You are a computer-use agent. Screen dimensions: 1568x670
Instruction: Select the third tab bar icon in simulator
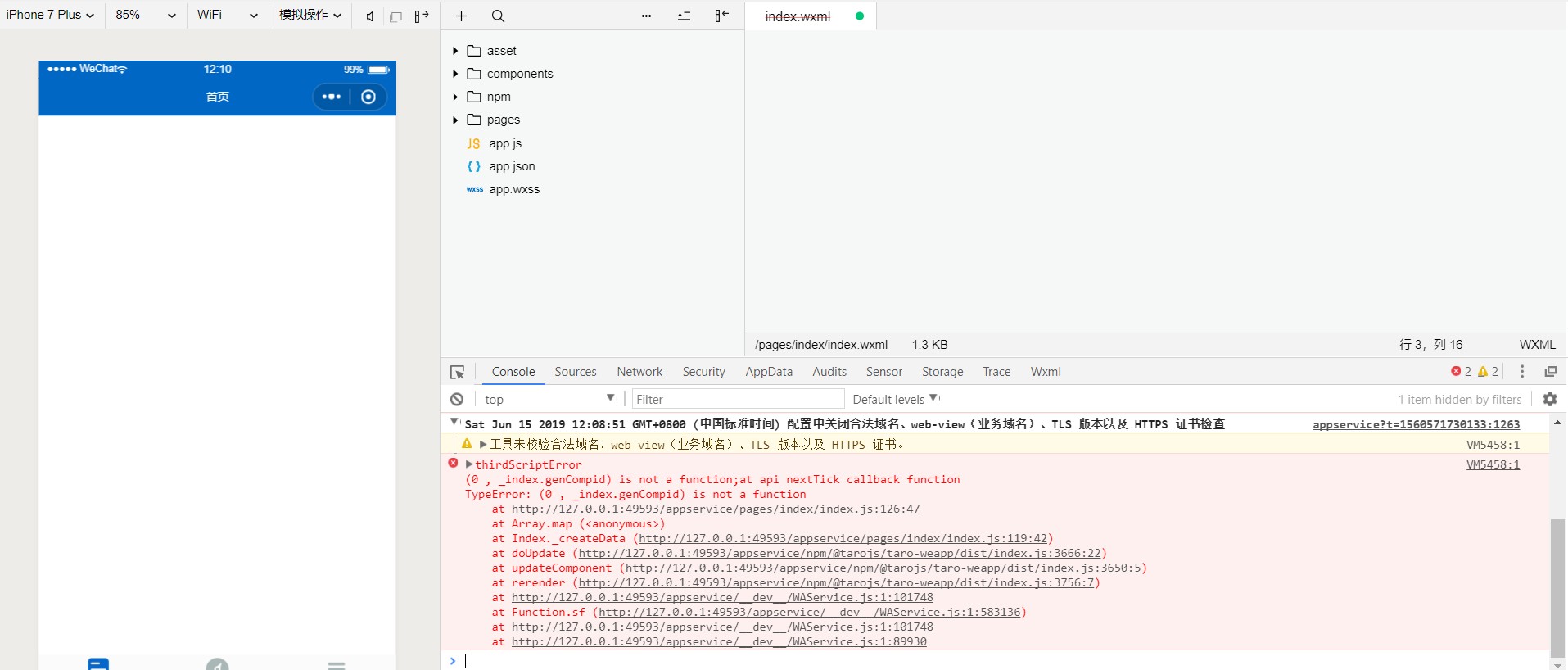click(x=337, y=664)
